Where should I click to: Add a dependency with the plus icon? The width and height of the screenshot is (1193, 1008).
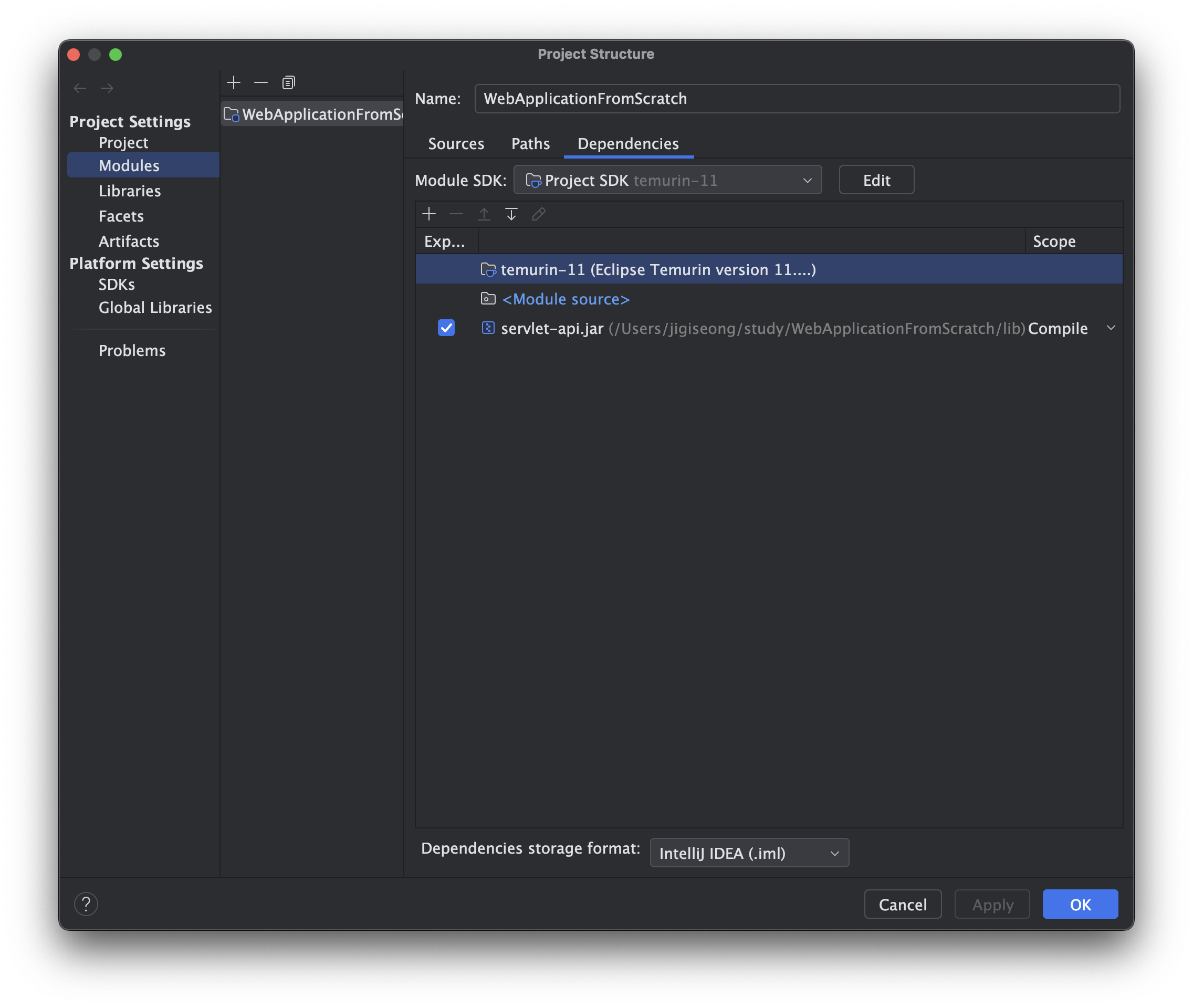coord(428,214)
